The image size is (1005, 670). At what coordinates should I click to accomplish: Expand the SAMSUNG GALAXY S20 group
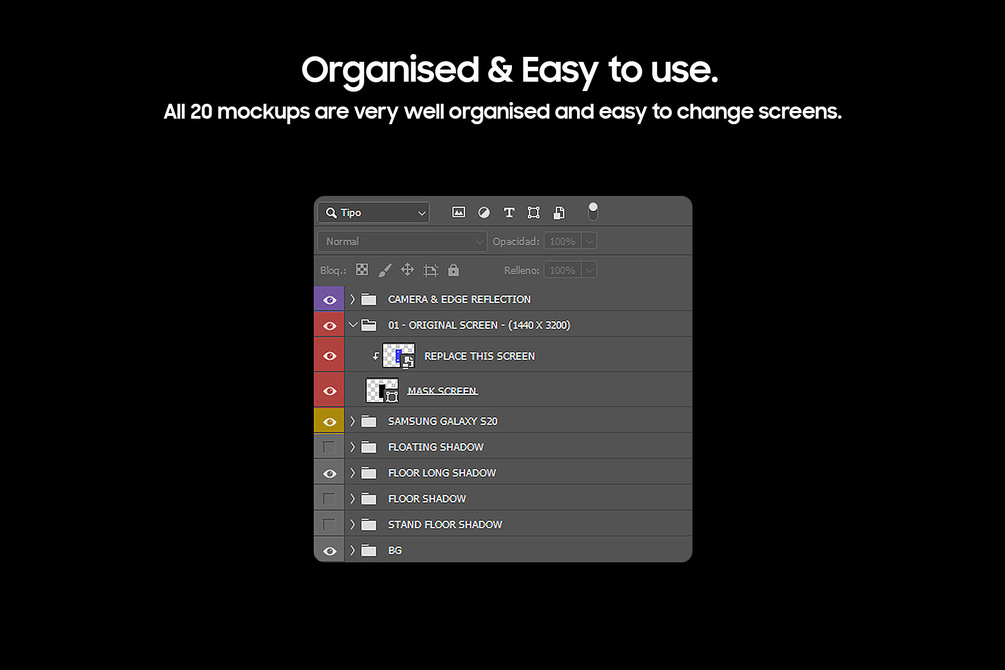point(353,421)
